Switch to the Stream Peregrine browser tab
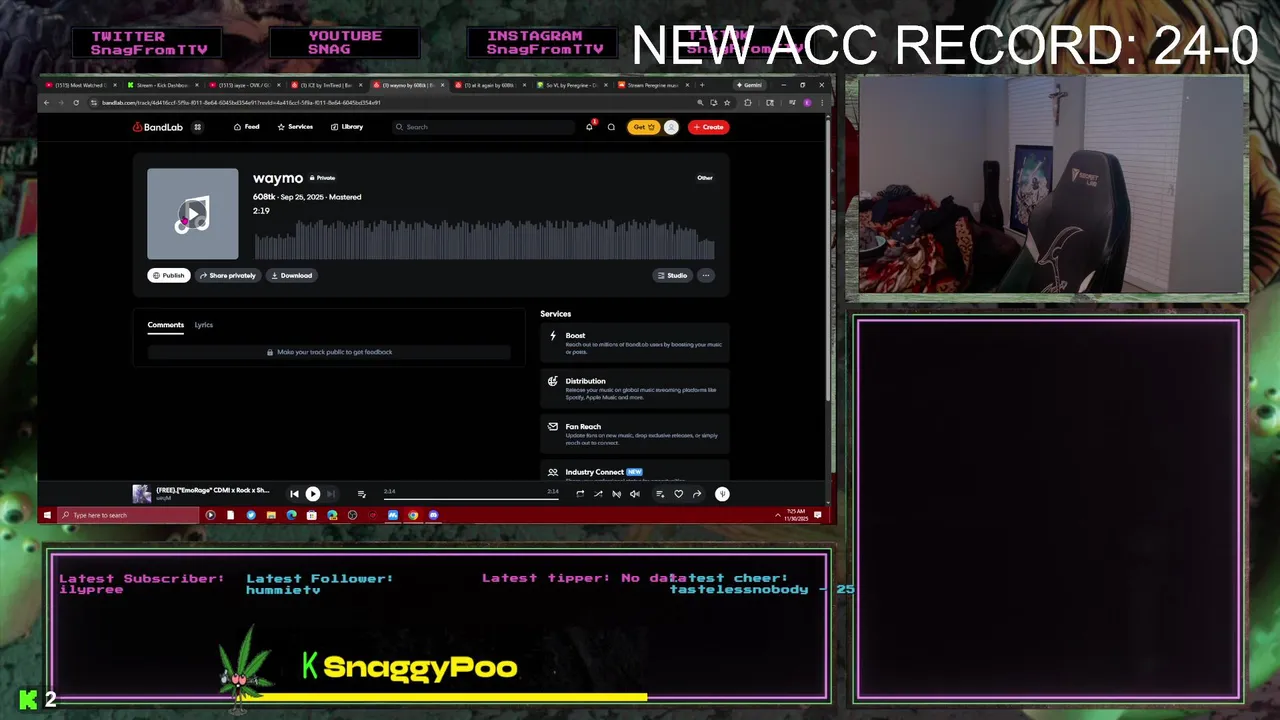The image size is (1280, 720). pos(653,85)
